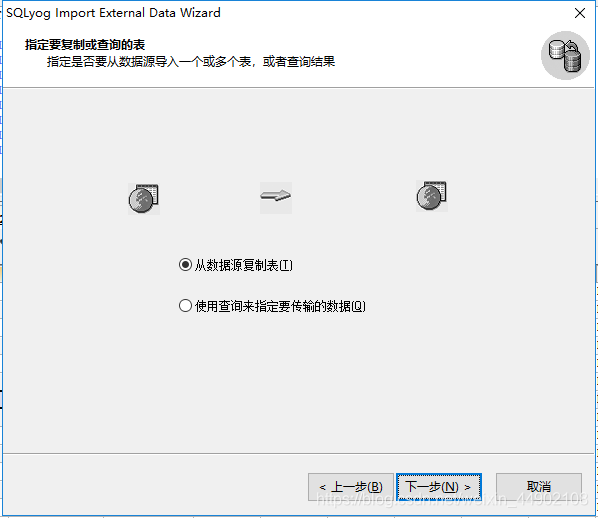Click the transfer arrow icon
The height and width of the screenshot is (518, 598).
pos(276,197)
